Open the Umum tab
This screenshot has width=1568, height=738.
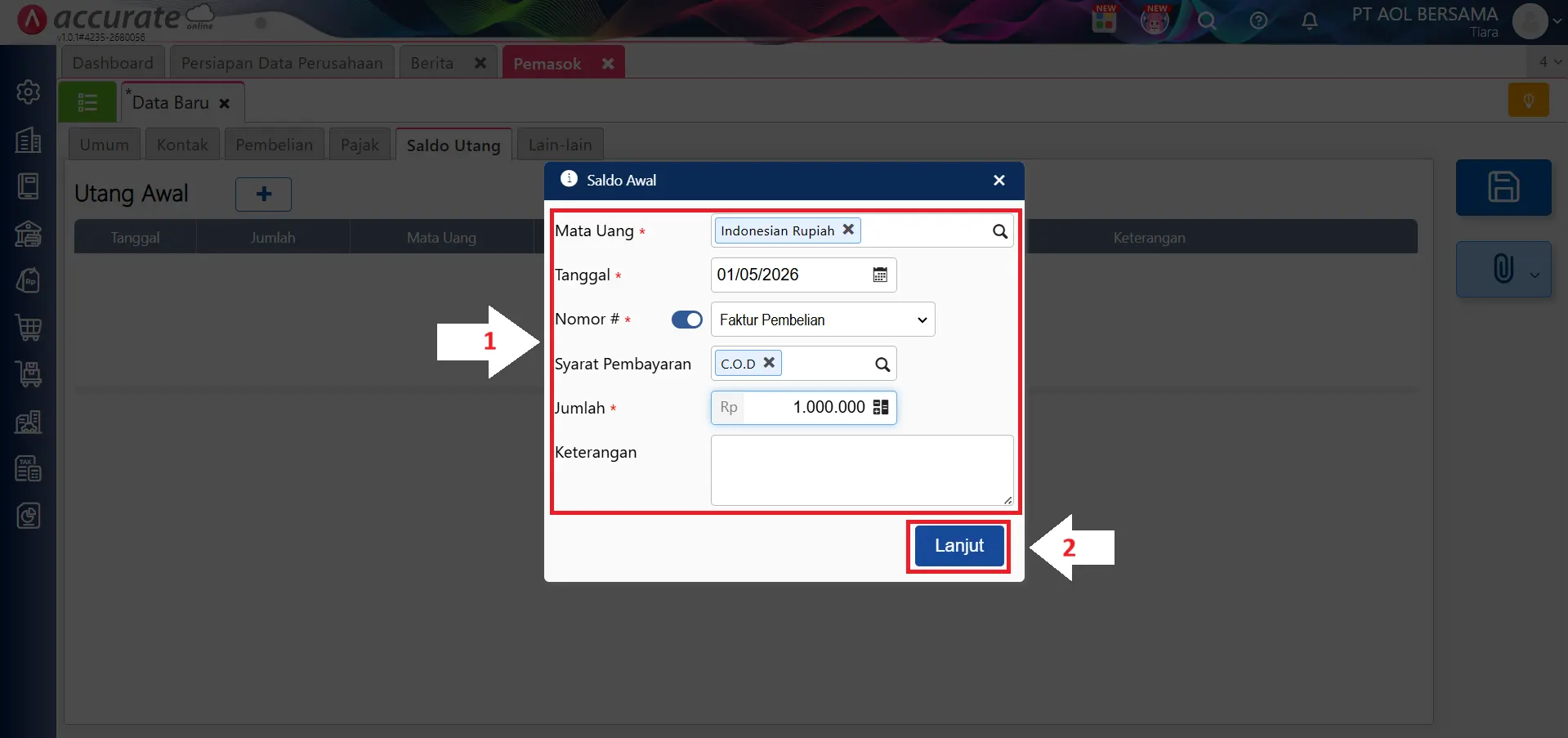coord(105,145)
